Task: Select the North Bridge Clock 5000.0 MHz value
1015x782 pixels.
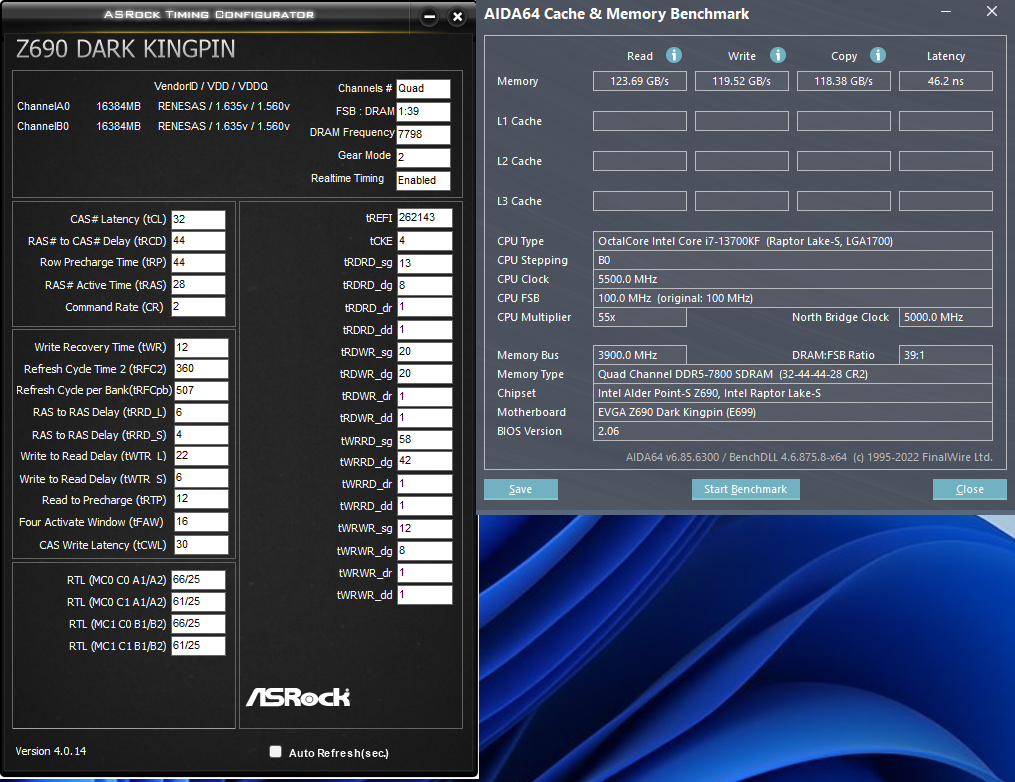Action: (946, 317)
